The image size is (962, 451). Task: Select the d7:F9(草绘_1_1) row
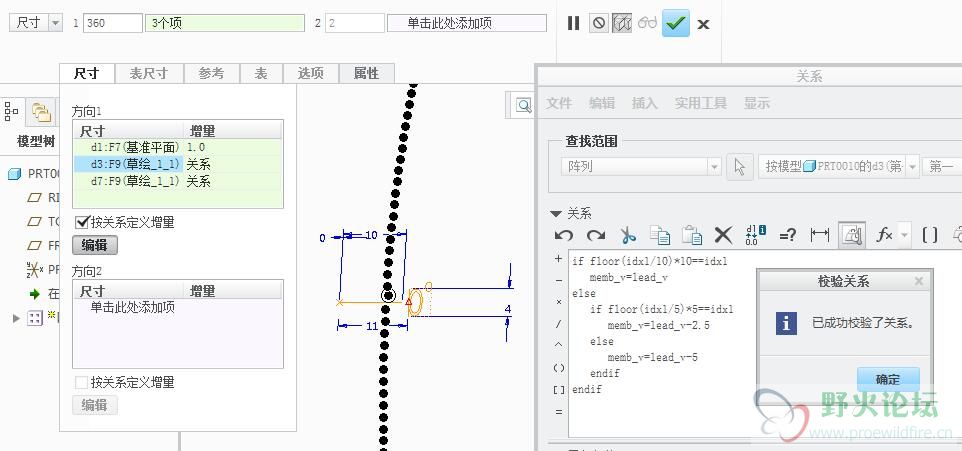pos(178,181)
